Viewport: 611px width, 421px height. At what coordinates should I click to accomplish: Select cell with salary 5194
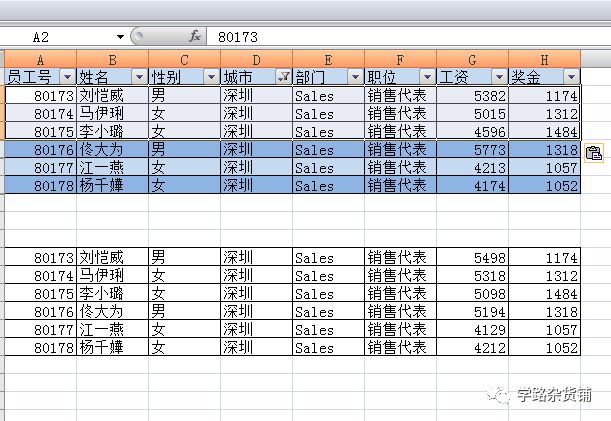coord(472,311)
